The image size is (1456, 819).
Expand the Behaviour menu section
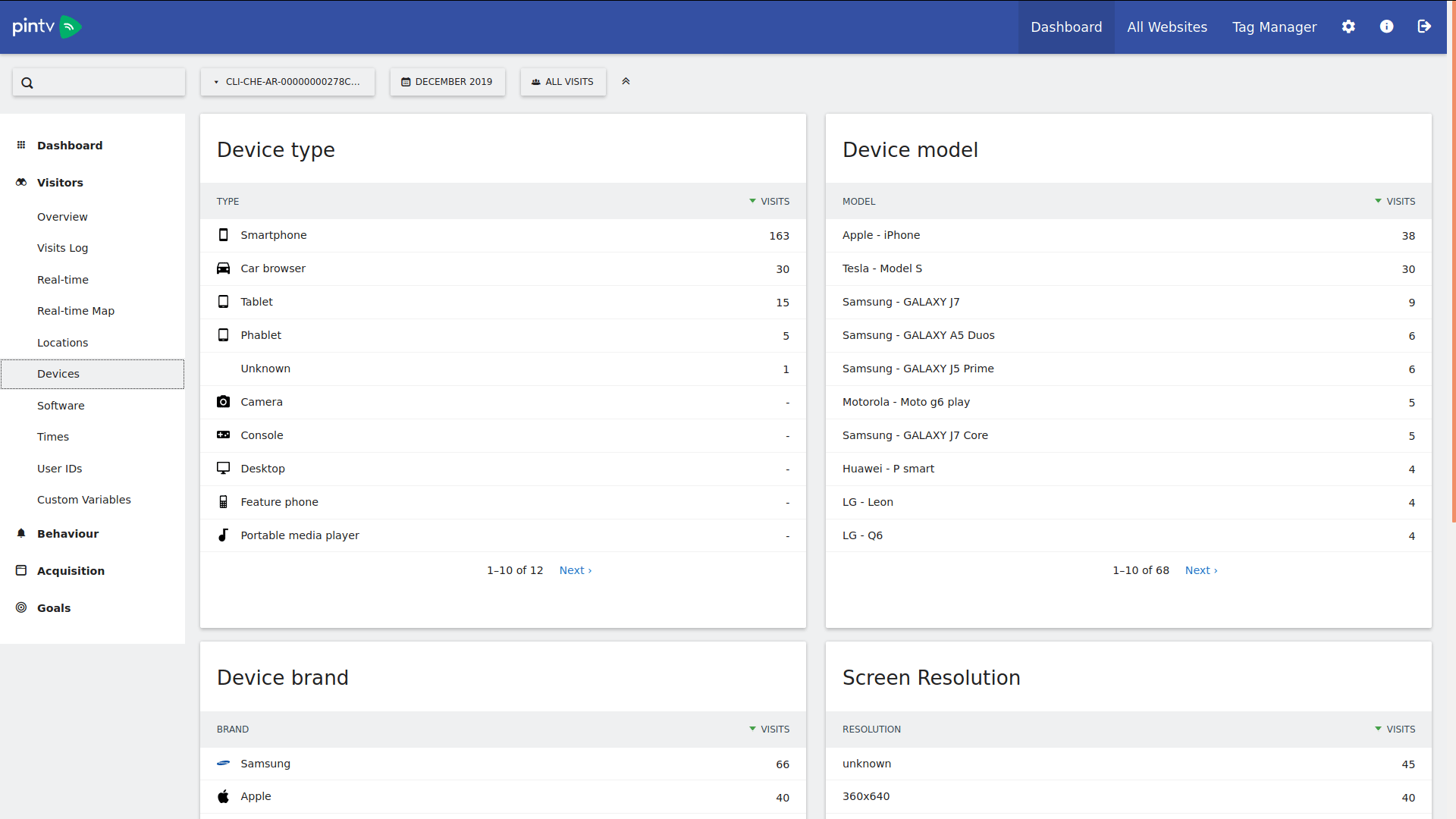(67, 534)
